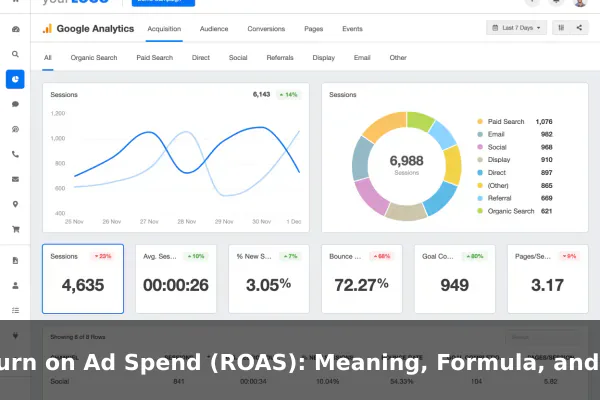Select the Other channel filter
The height and width of the screenshot is (400, 600).
[398, 57]
